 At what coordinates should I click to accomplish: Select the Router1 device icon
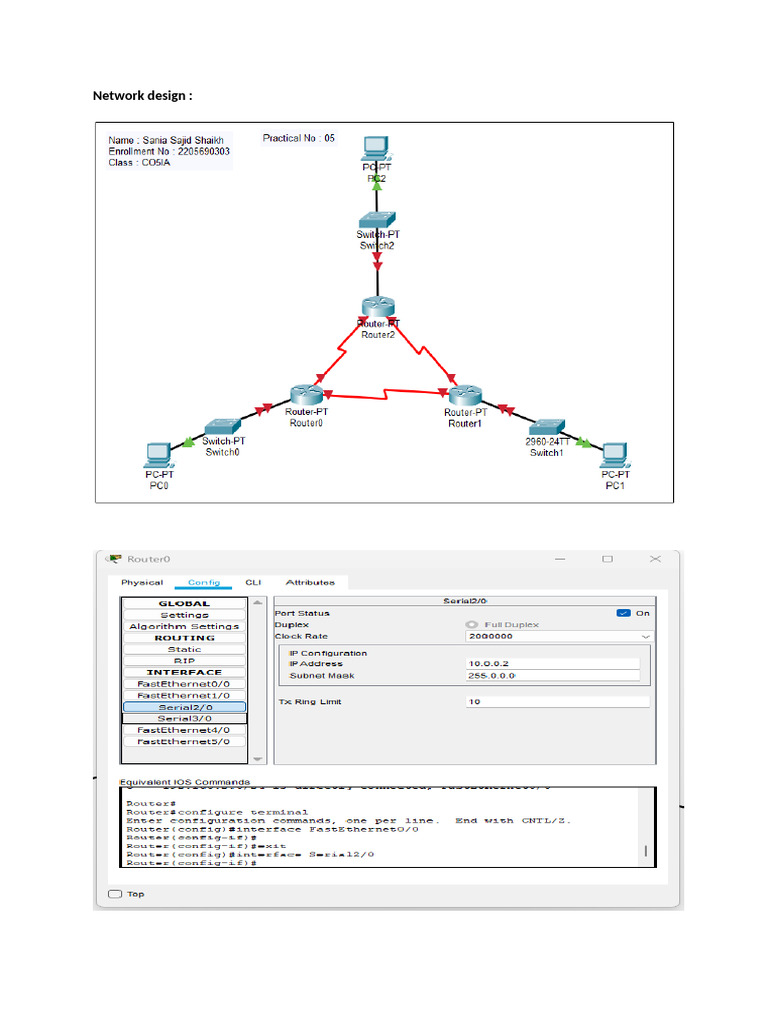(465, 395)
